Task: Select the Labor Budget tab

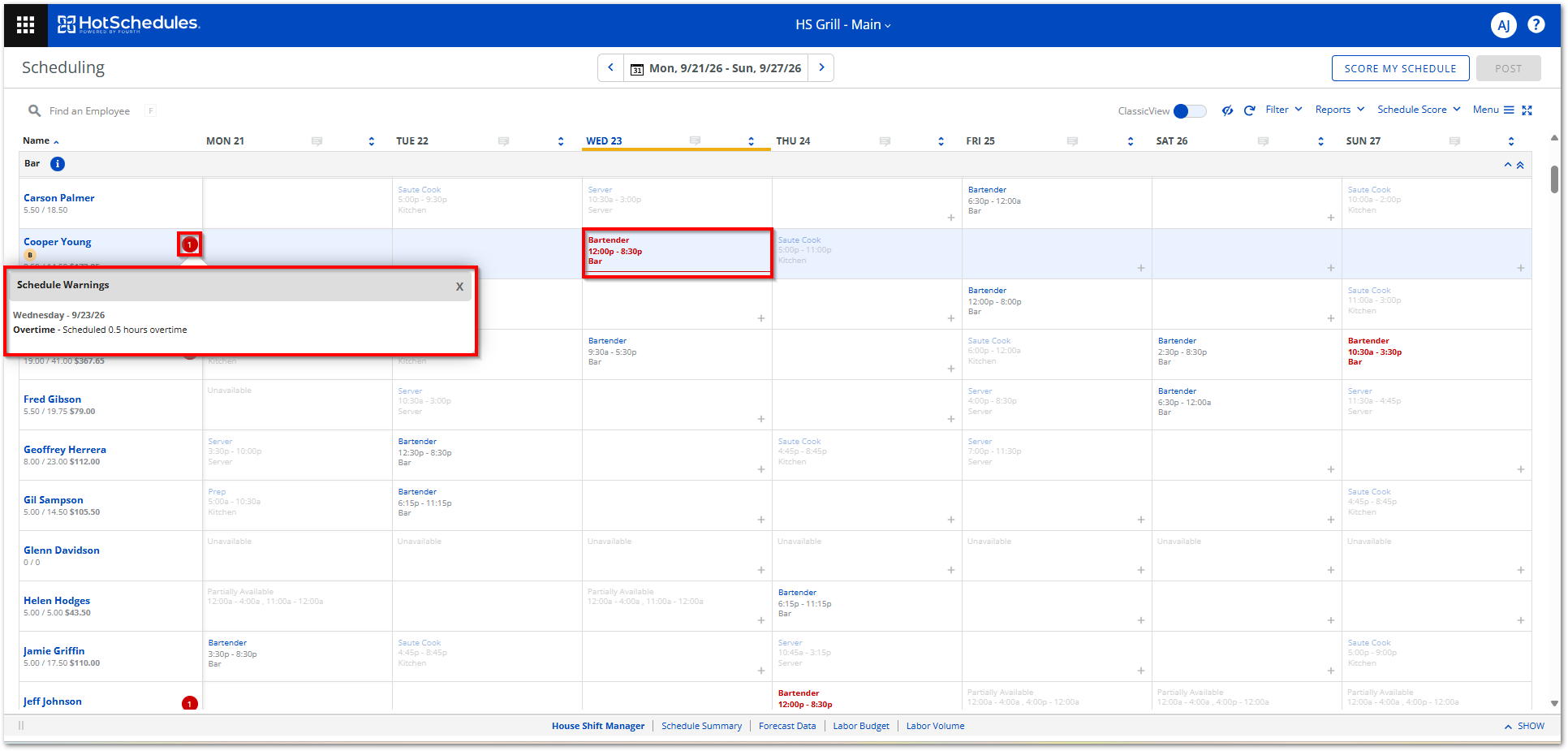Action: point(861,726)
